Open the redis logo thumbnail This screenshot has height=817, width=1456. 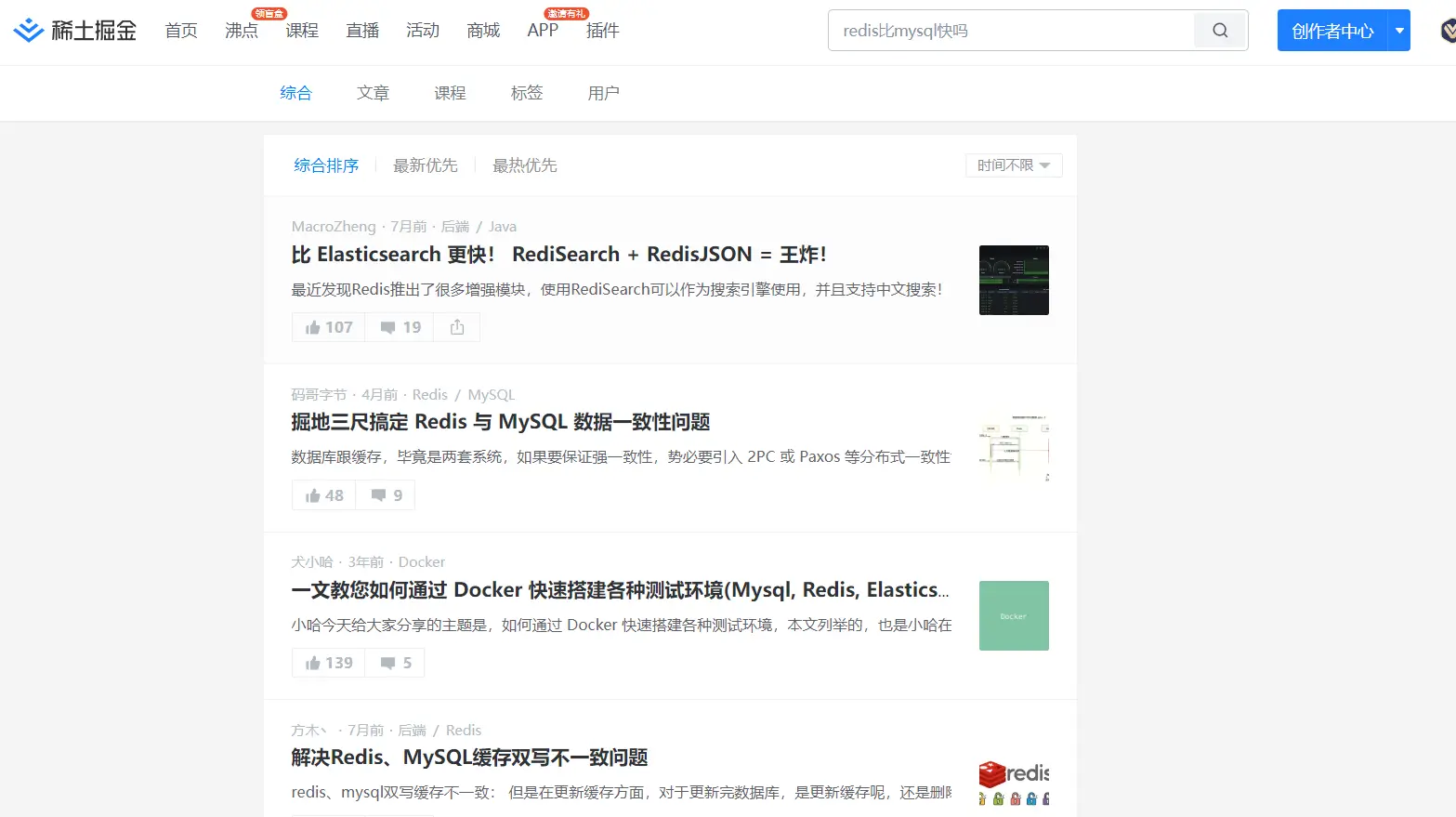pyautogui.click(x=1014, y=783)
